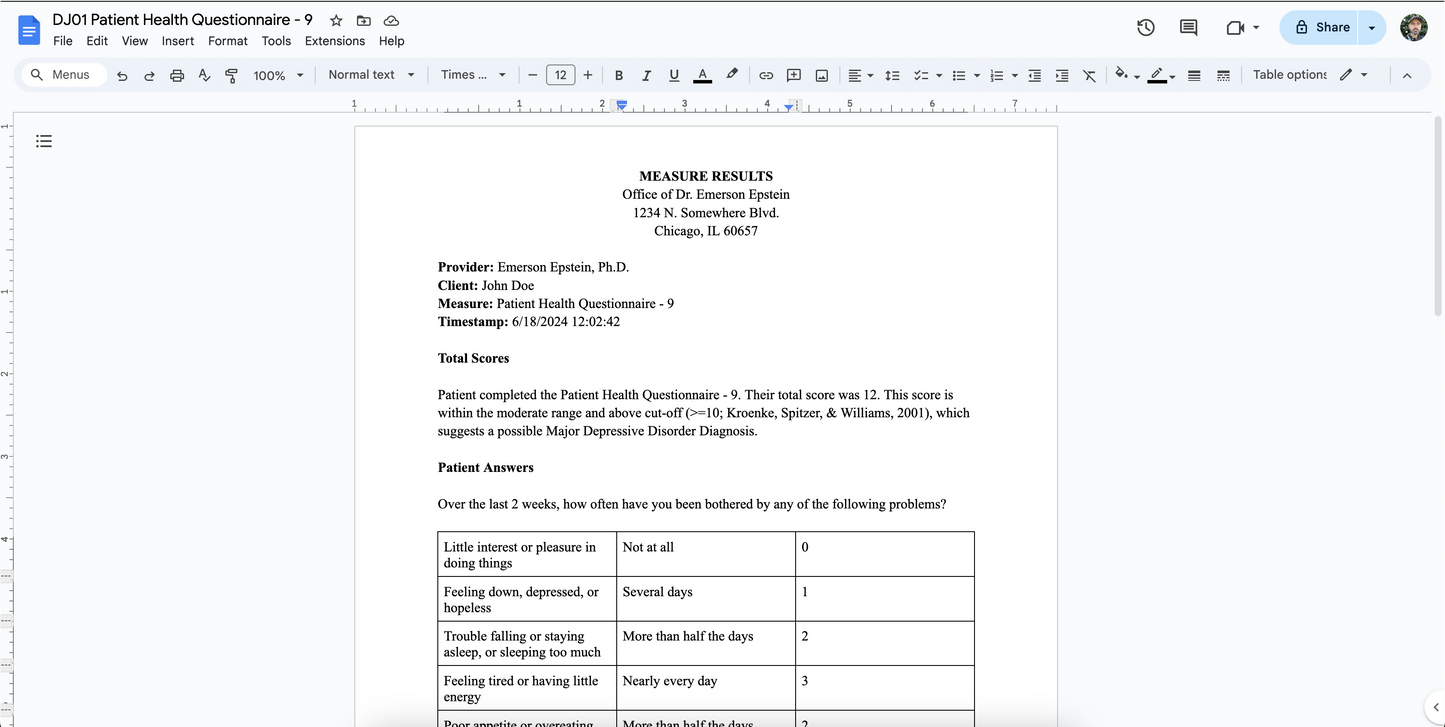The width and height of the screenshot is (1445, 727).
Task: Open version history clock icon
Action: 1146,28
